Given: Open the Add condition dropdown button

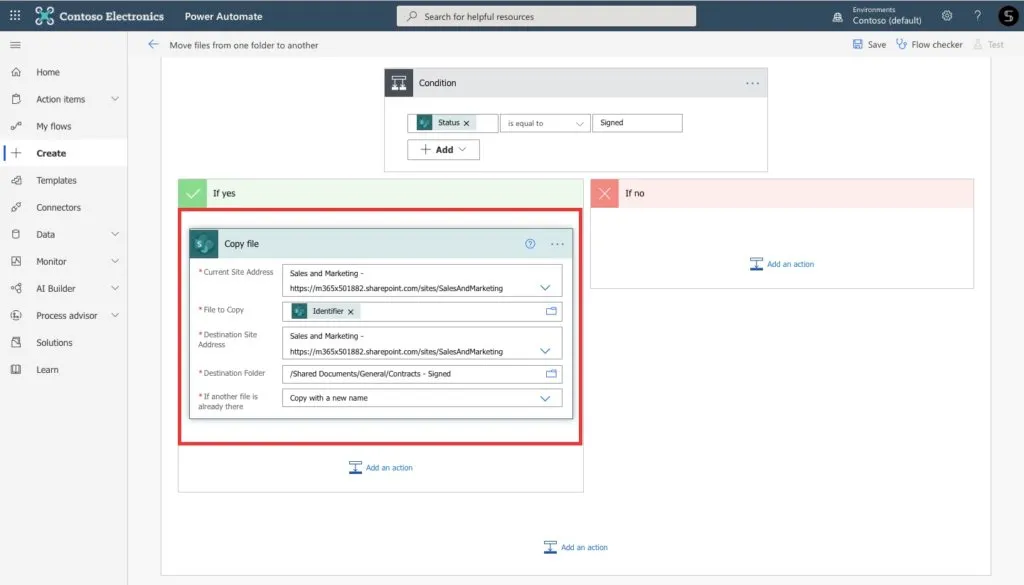Looking at the screenshot, I should (x=443, y=150).
